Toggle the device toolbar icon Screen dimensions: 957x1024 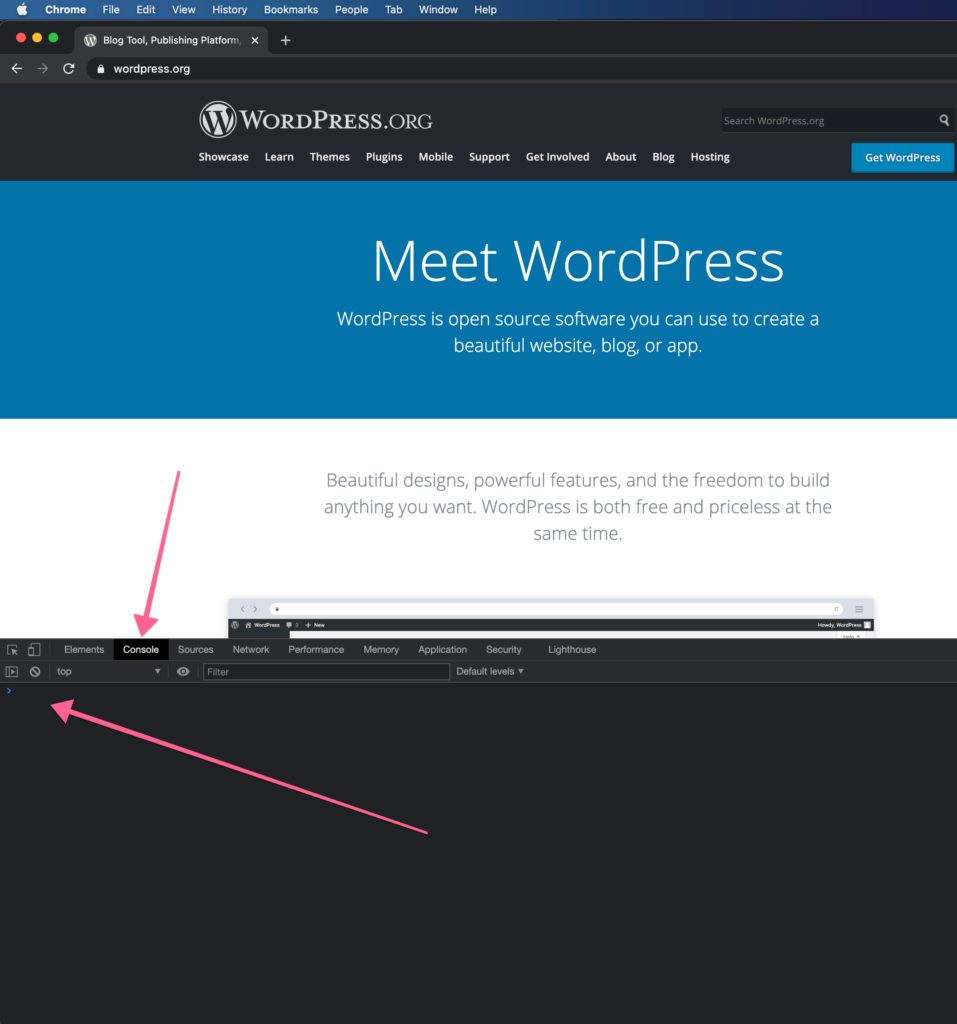coord(34,650)
